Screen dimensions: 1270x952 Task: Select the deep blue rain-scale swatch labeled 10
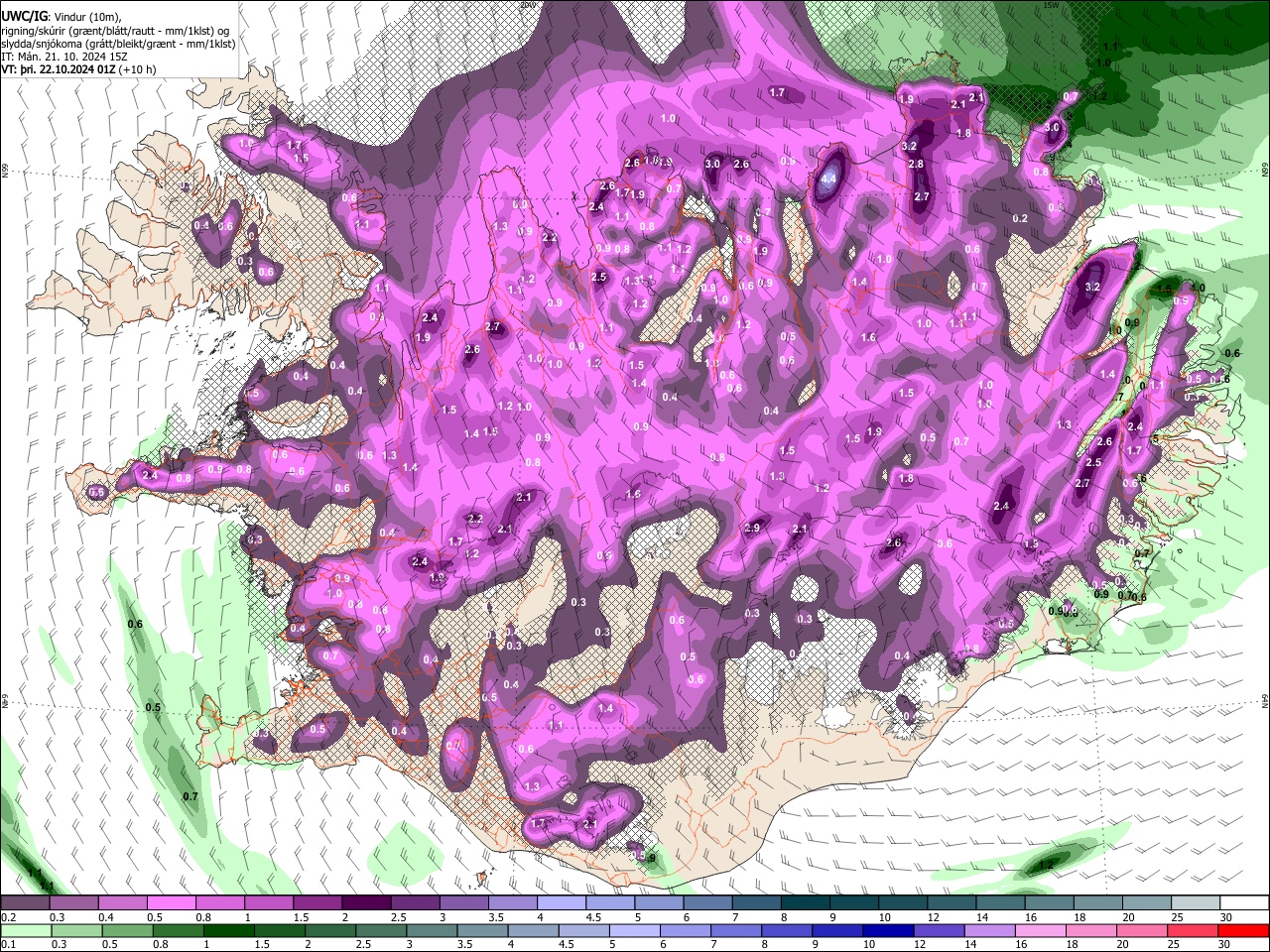click(888, 930)
